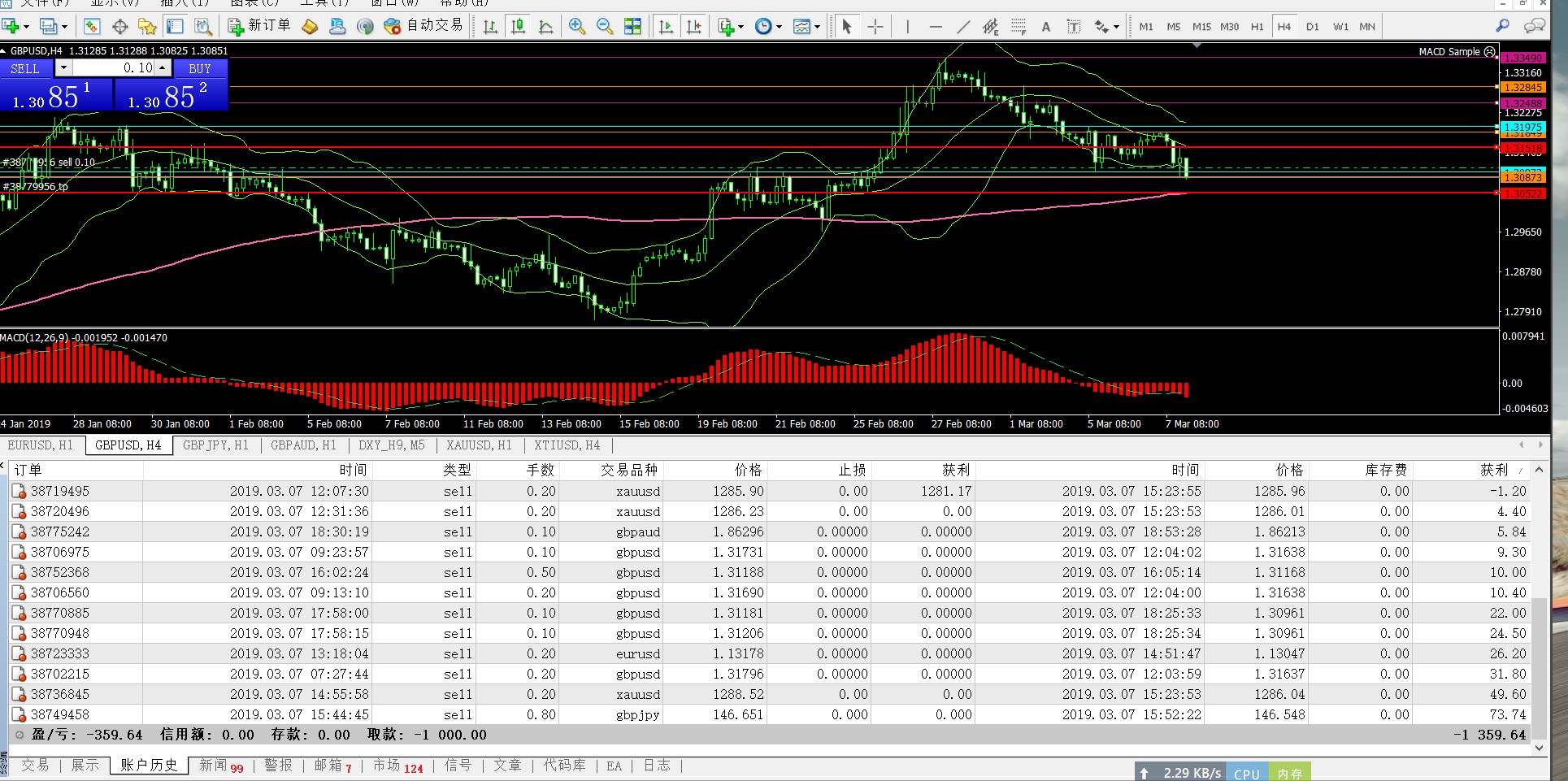Select the equidistant channel tool
Screen dimensions: 1568x781
click(x=991, y=27)
